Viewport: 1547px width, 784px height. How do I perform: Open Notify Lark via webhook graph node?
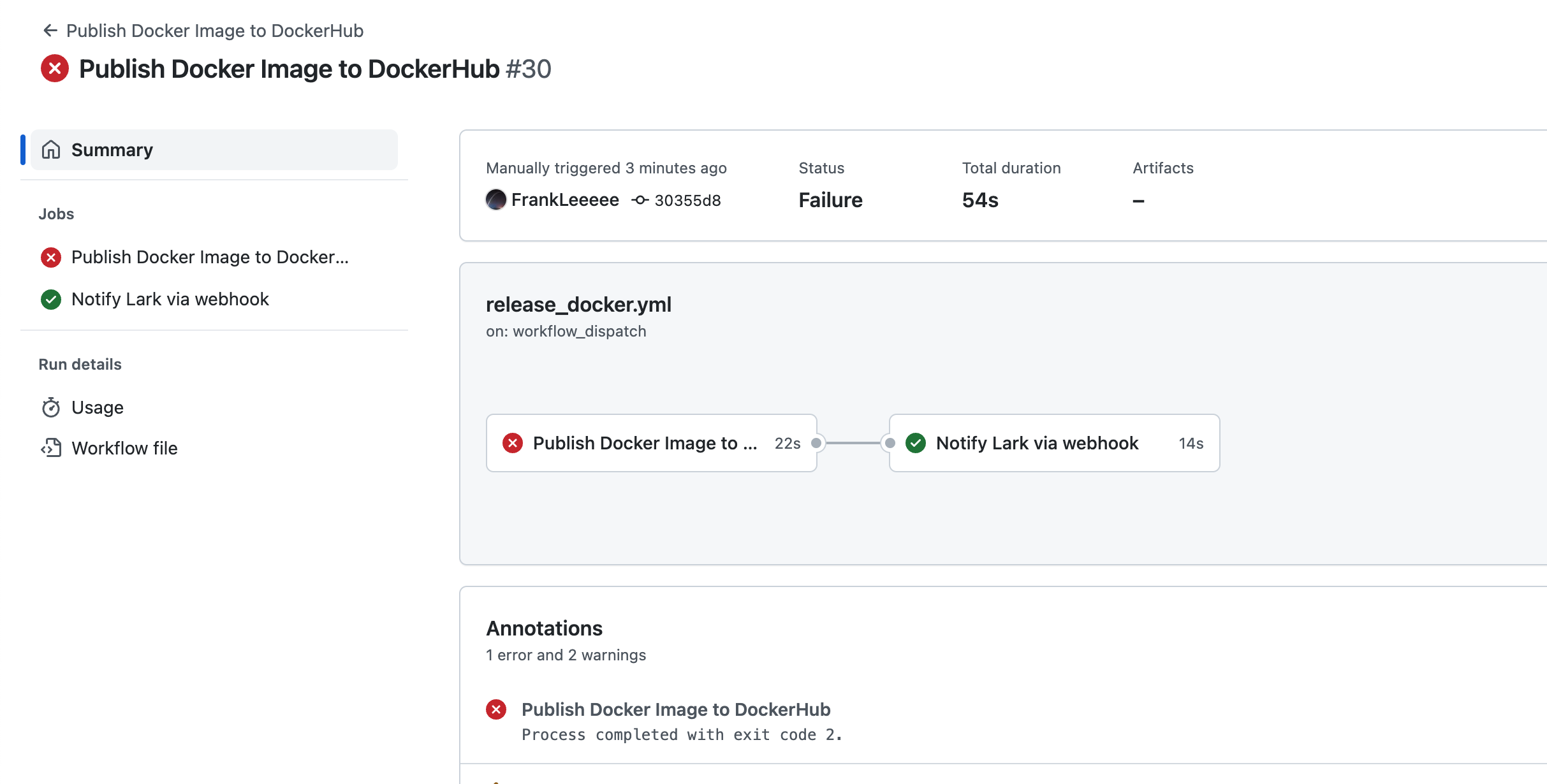[1055, 443]
